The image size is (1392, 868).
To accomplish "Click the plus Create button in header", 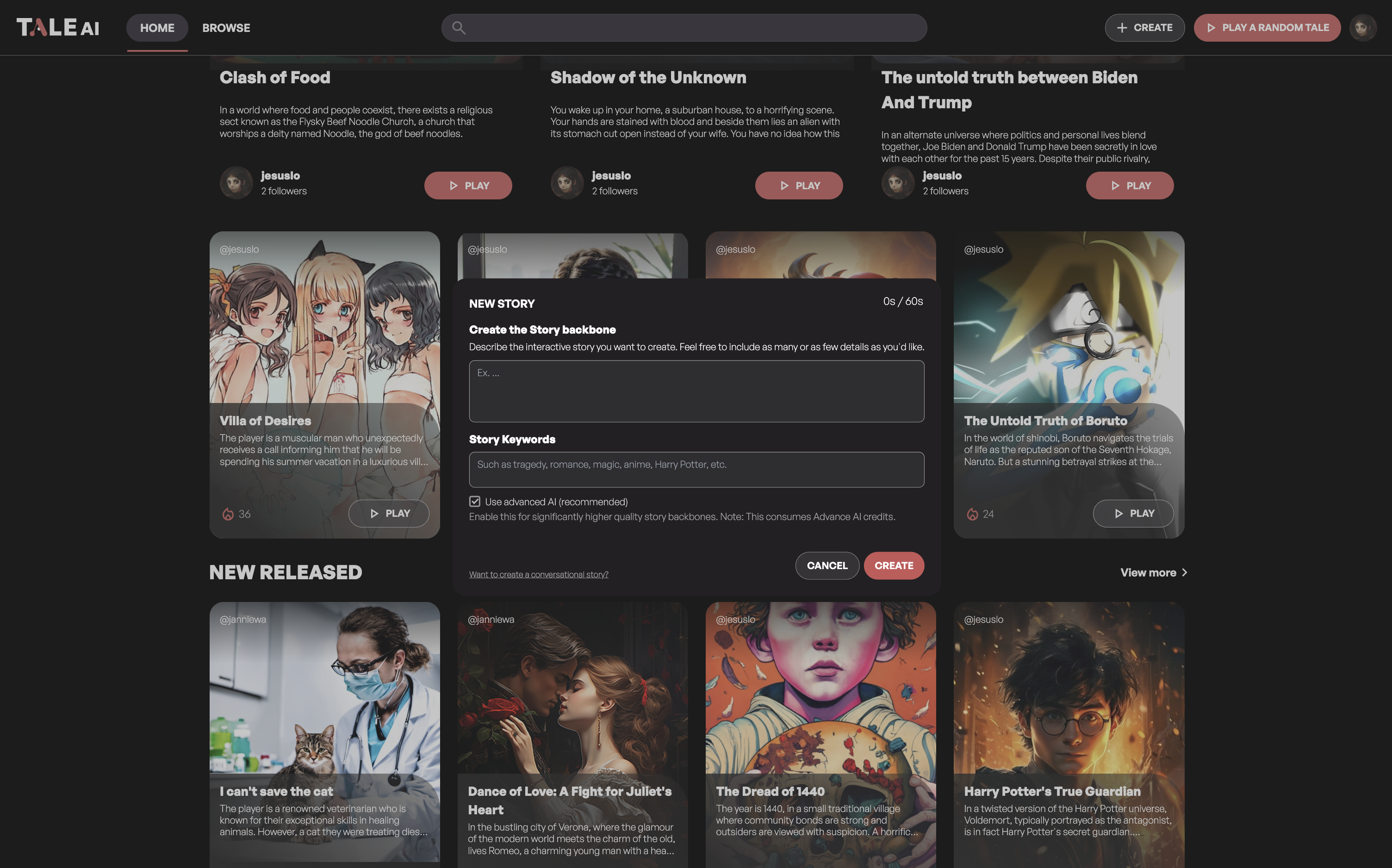I will [1144, 28].
